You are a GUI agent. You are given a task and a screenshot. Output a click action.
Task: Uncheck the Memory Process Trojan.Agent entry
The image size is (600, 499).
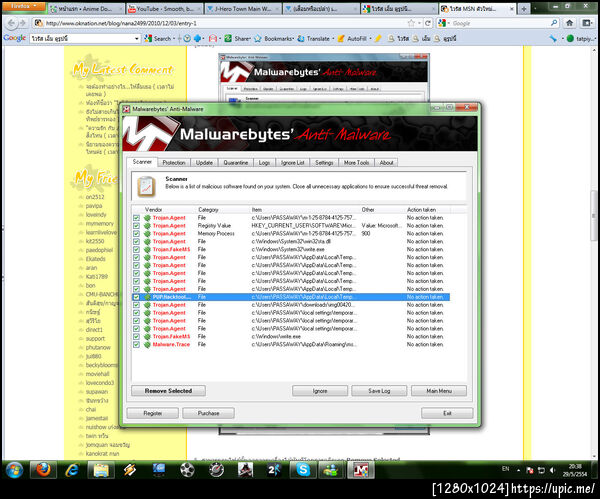(x=136, y=233)
